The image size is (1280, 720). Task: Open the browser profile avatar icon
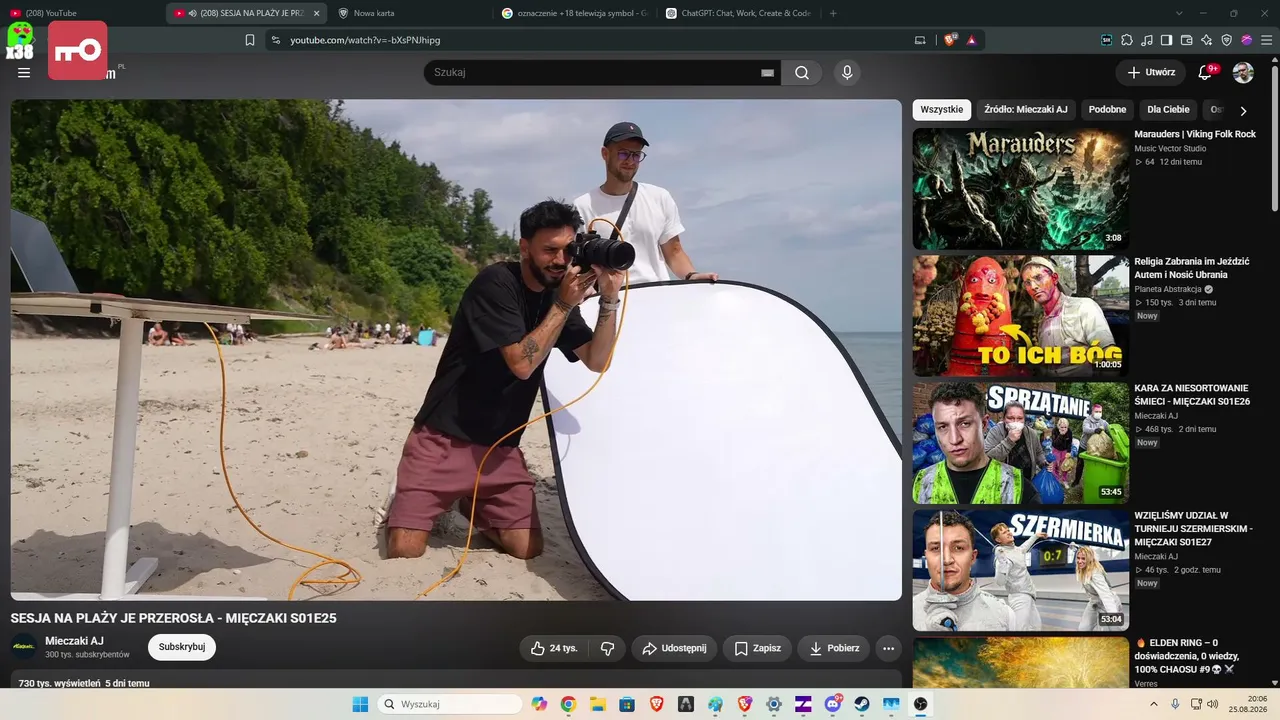pos(1247,40)
